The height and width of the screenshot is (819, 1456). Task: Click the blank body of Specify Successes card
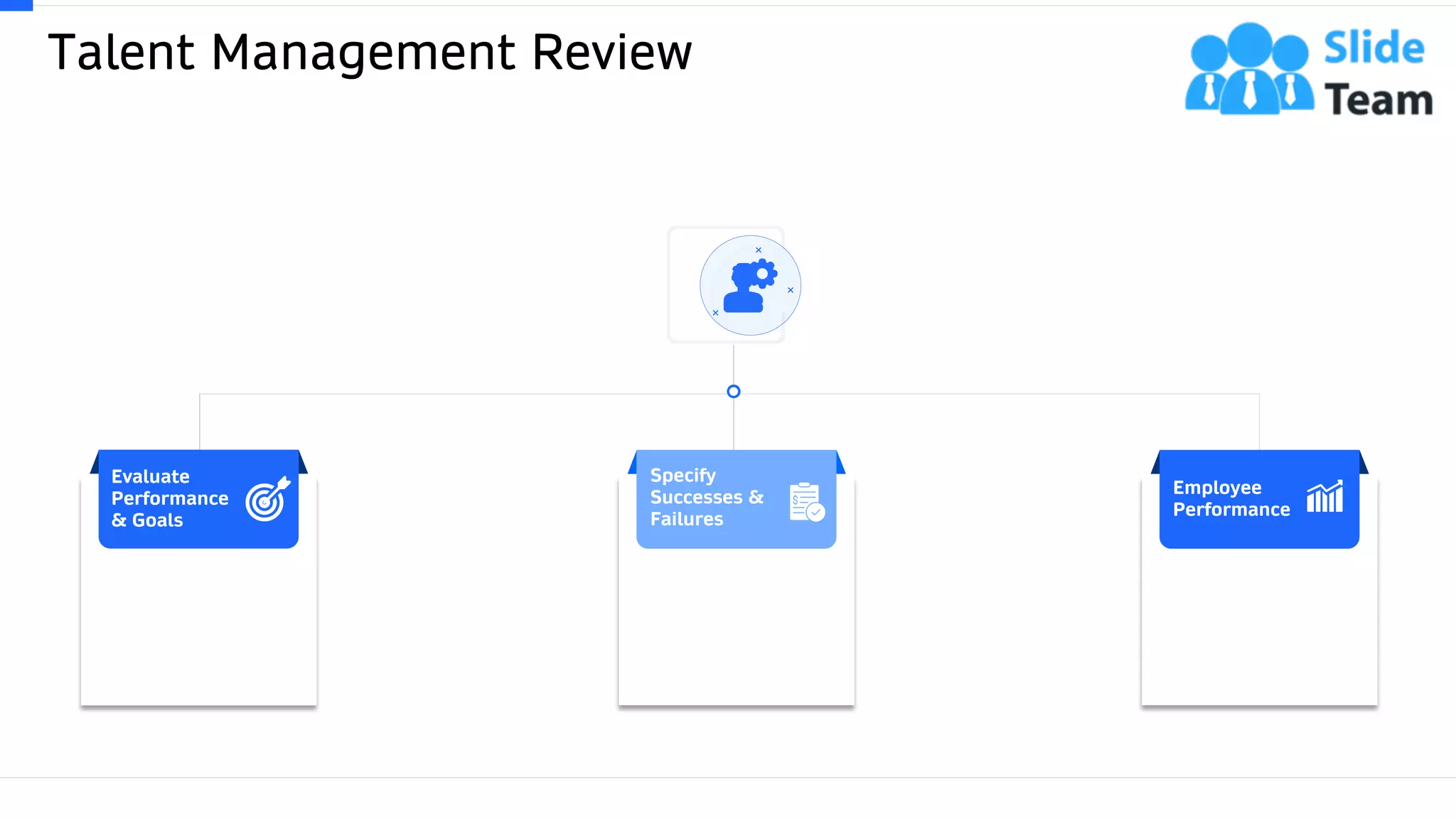736,626
